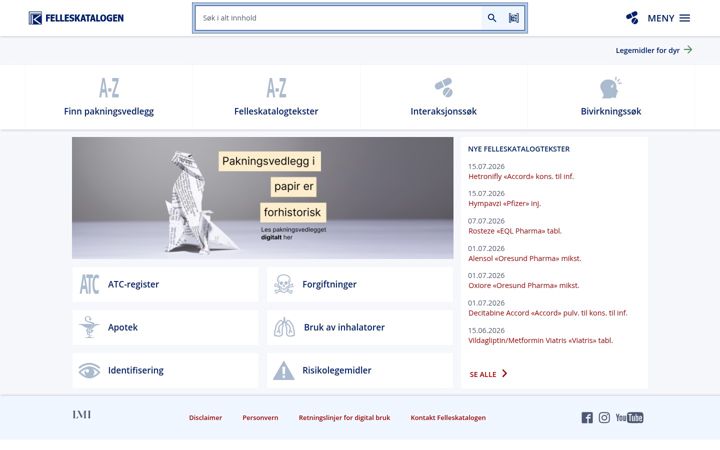
Task: Open the Facebook icon
Action: click(587, 417)
